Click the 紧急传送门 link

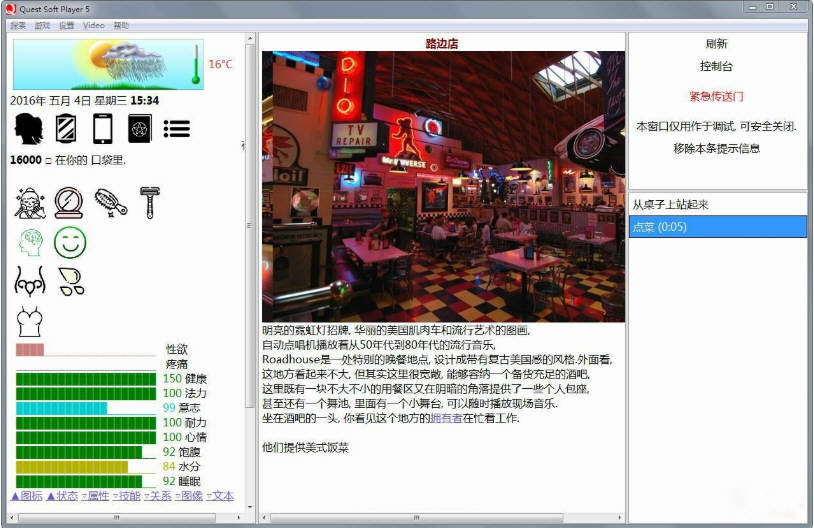(716, 97)
